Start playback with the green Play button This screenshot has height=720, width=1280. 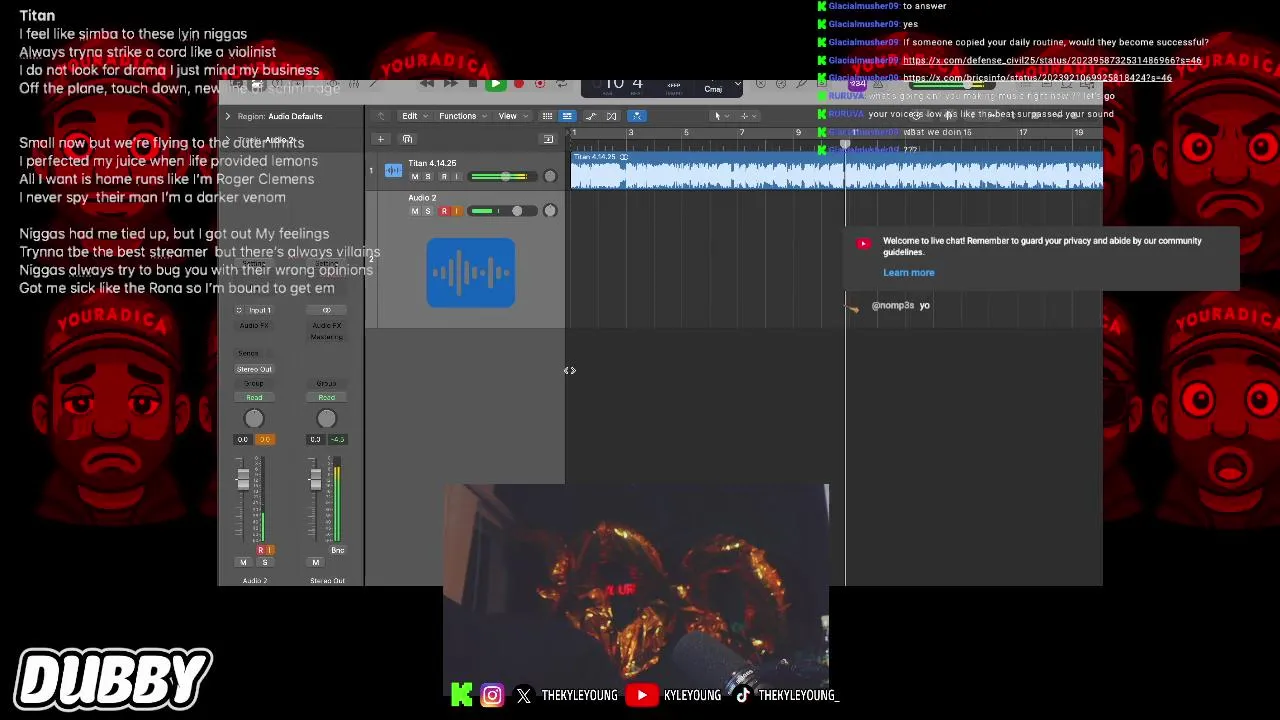tap(495, 84)
